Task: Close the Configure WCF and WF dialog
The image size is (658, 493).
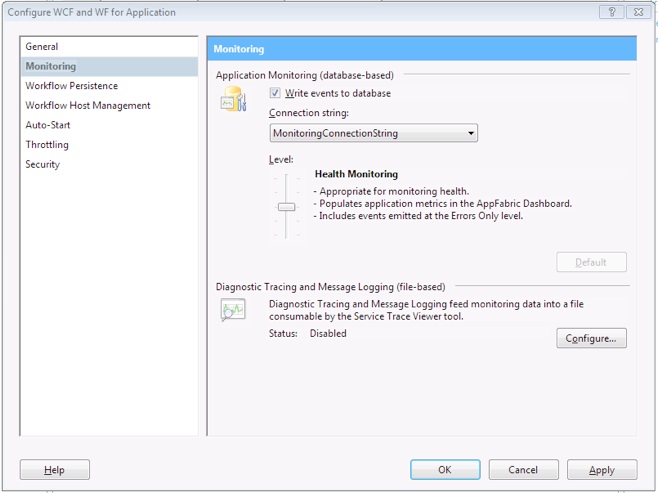Action: (x=637, y=12)
